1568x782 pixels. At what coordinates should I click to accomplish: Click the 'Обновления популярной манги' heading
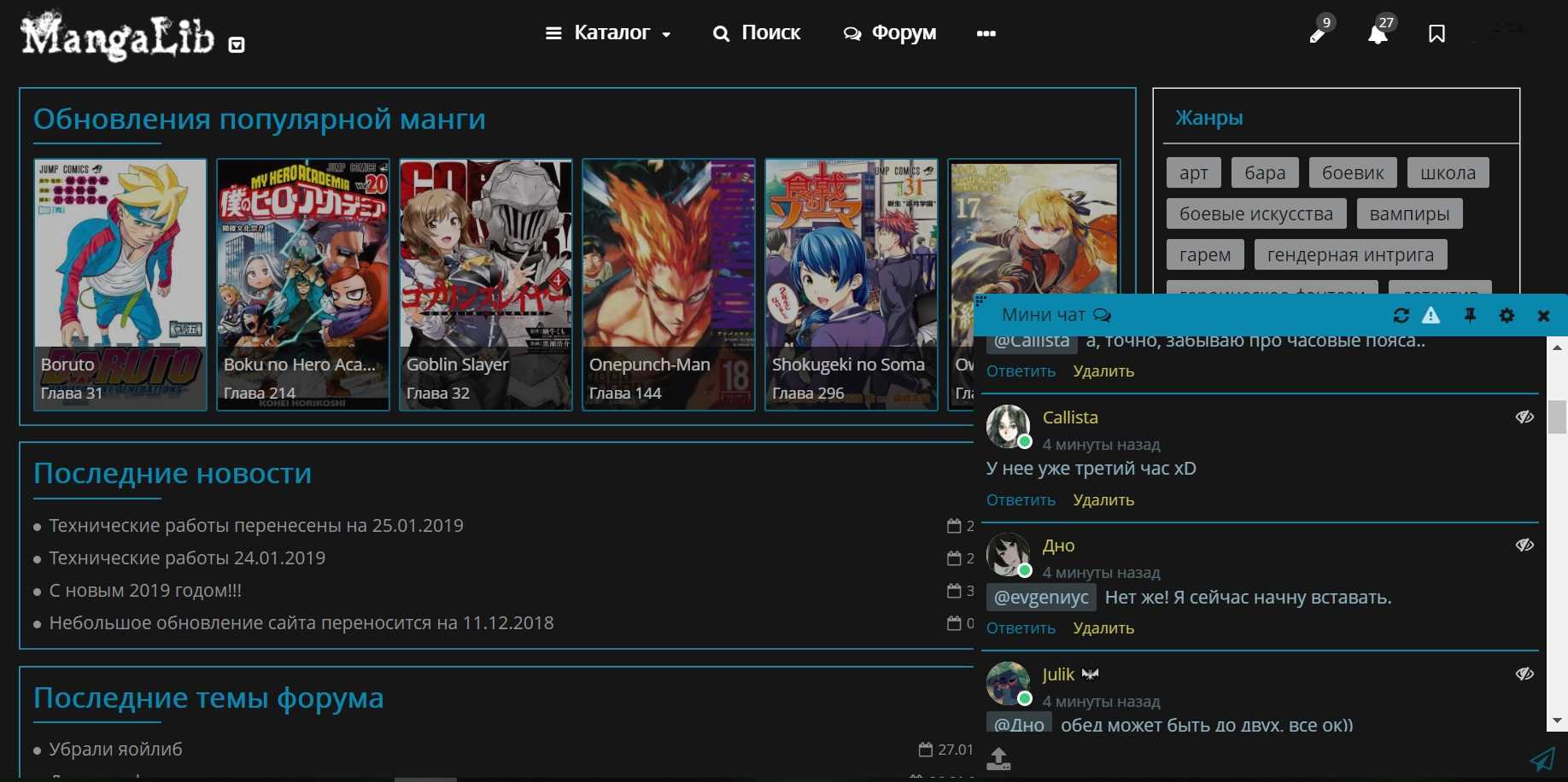click(260, 119)
